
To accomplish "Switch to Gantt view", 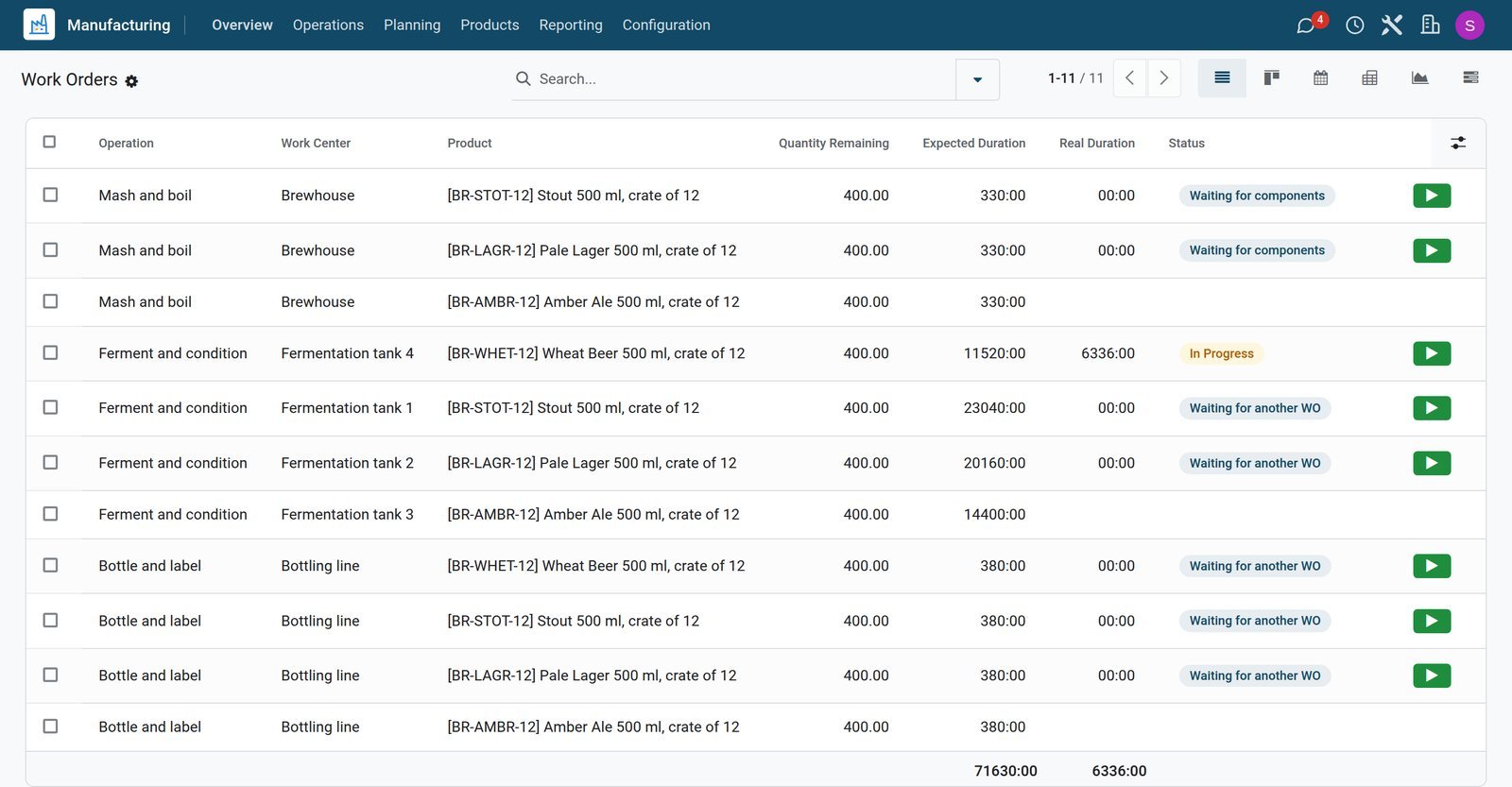I will [1470, 78].
